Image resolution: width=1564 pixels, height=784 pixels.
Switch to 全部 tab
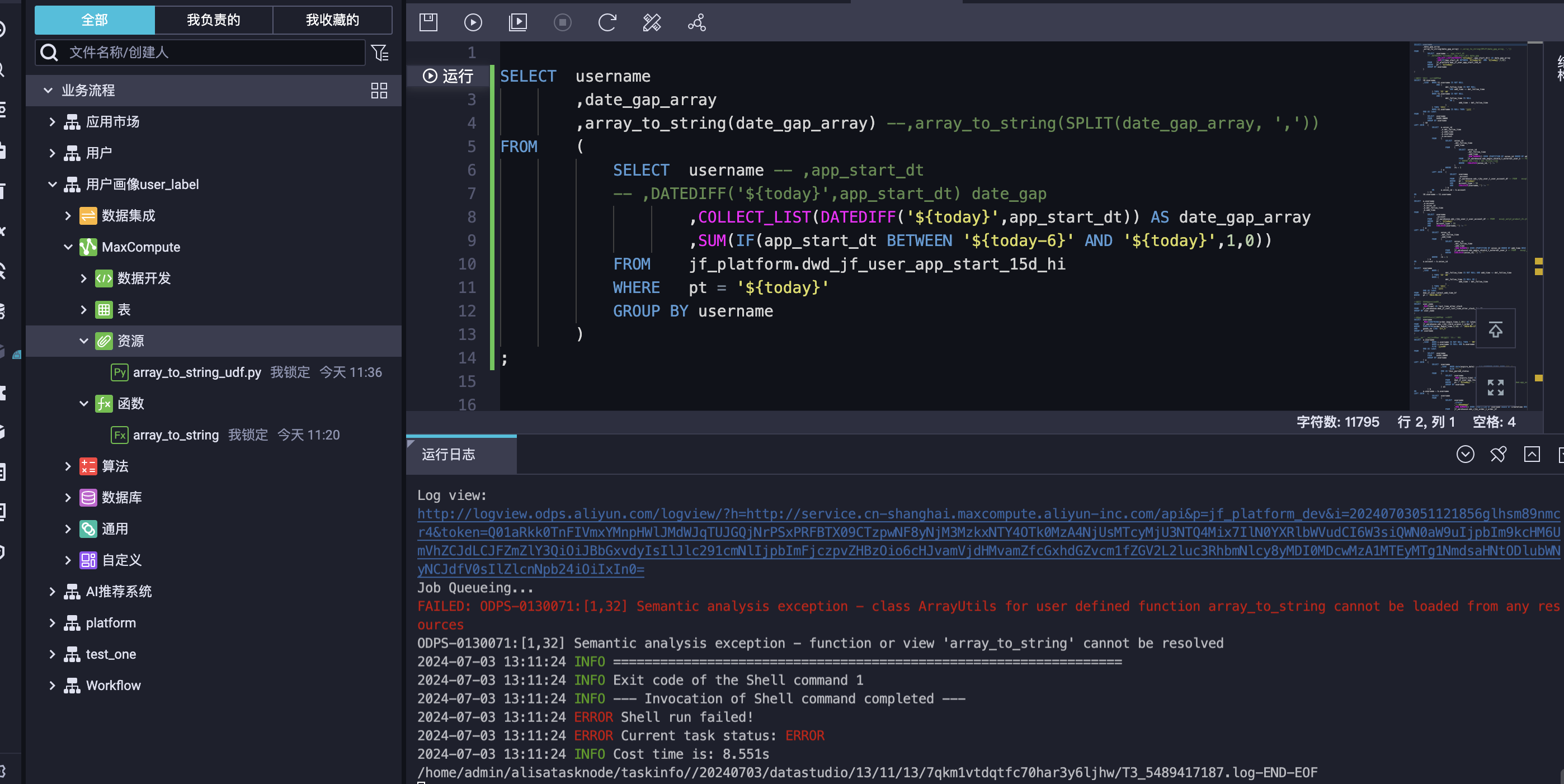tap(95, 20)
